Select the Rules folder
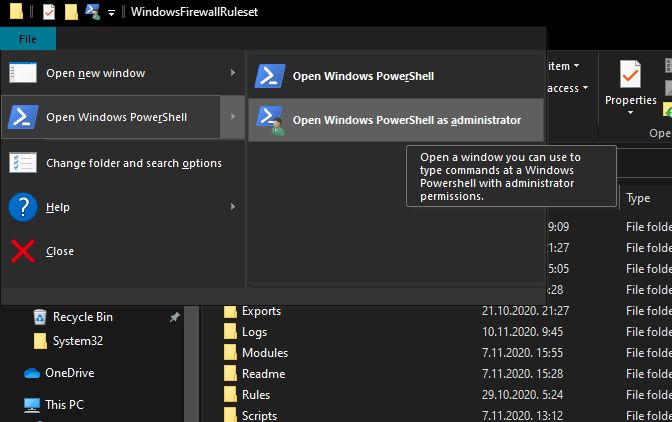The height and width of the screenshot is (422, 672). (256, 395)
